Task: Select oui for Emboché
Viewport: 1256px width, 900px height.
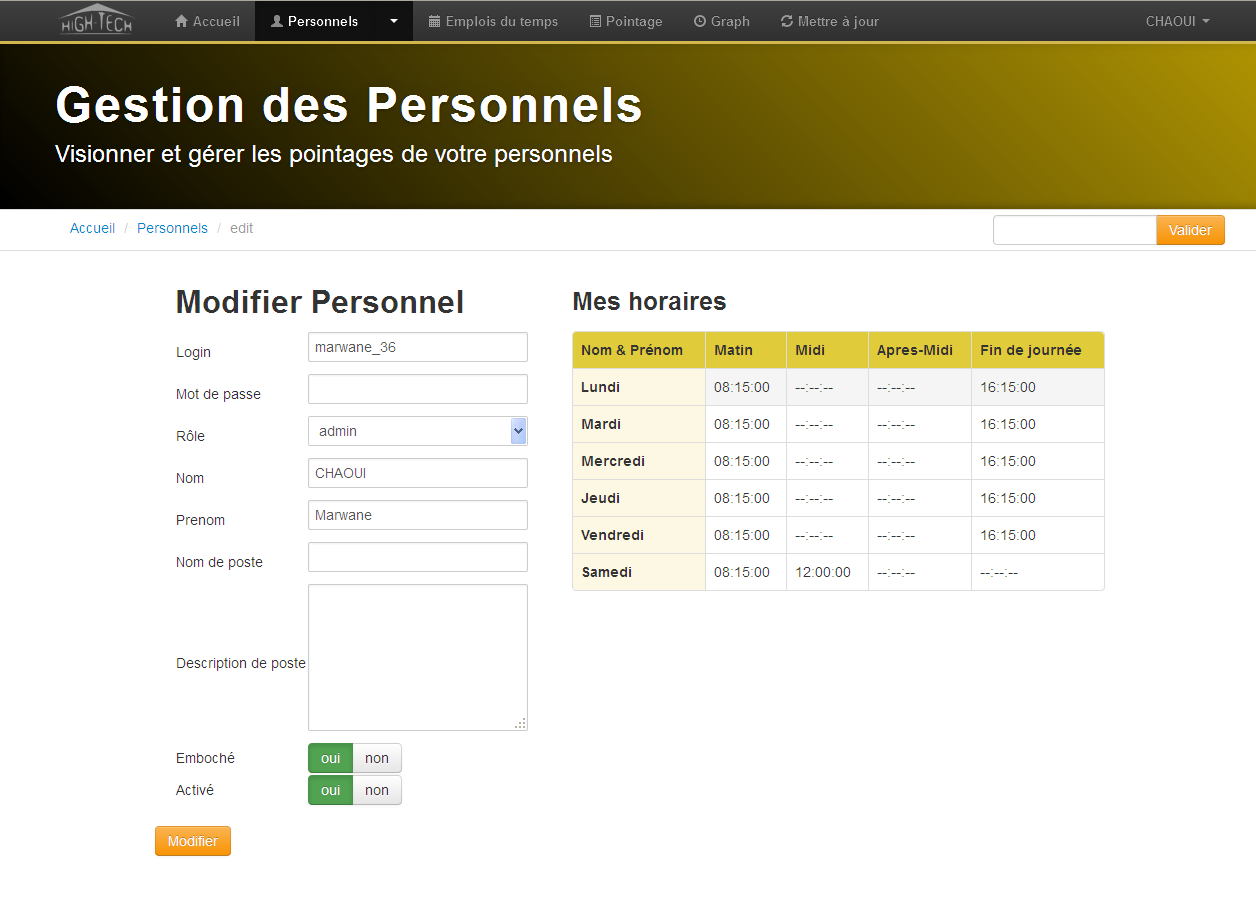Action: 331,758
